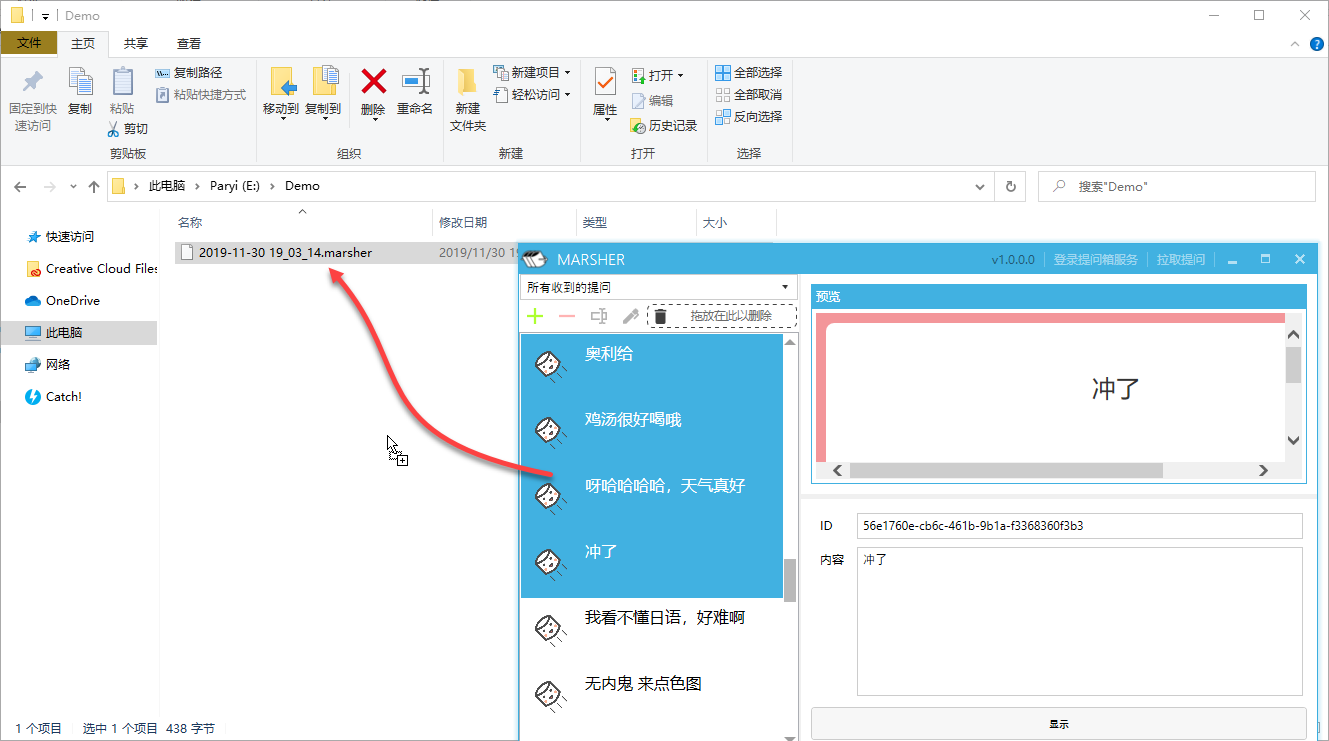Screen dimensions: 1329x741
Task: Click 拉取提问 link in MARSHER
Action: click(x=1181, y=260)
